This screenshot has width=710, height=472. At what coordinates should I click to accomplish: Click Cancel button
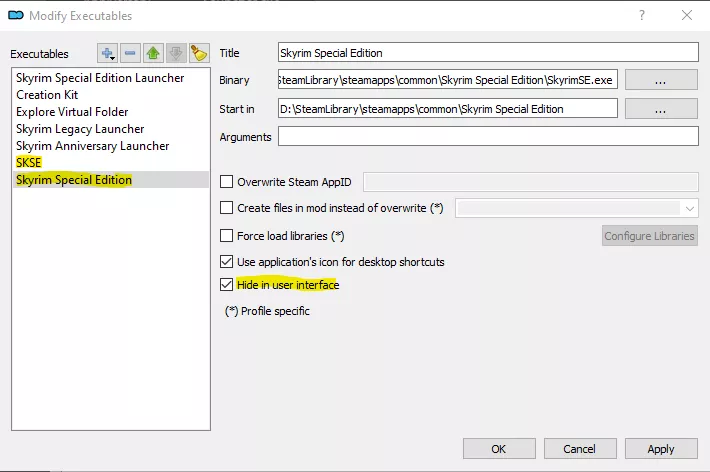(580, 449)
